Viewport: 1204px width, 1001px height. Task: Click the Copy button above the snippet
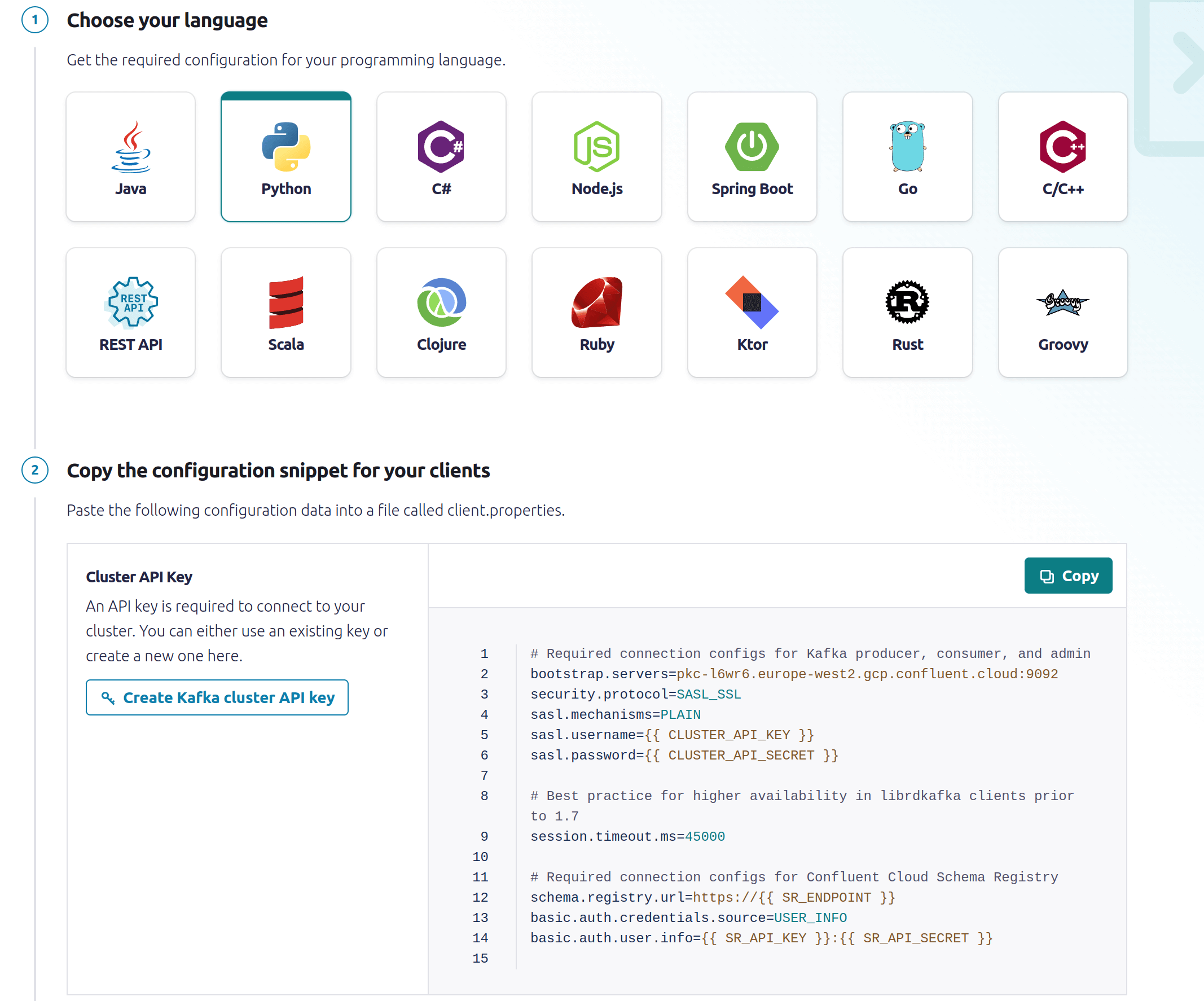1067,575
